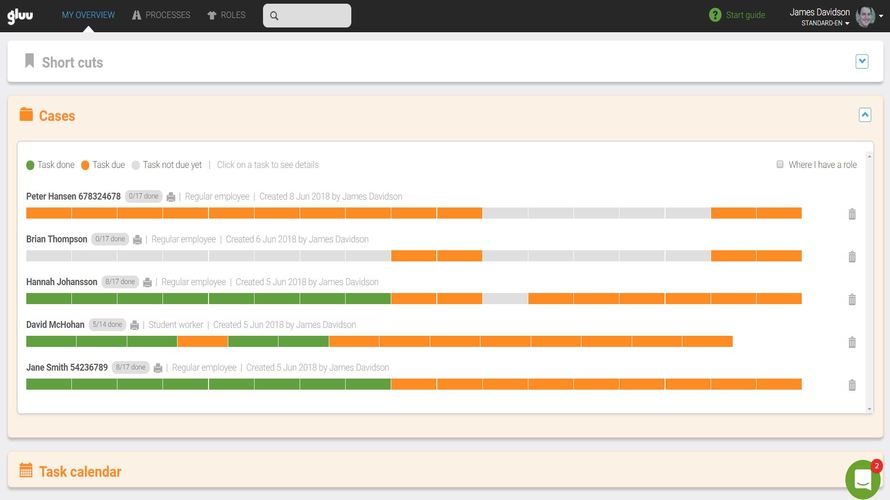Image resolution: width=890 pixels, height=500 pixels.
Task: Delete the Hannah Johansson case
Action: point(852,299)
